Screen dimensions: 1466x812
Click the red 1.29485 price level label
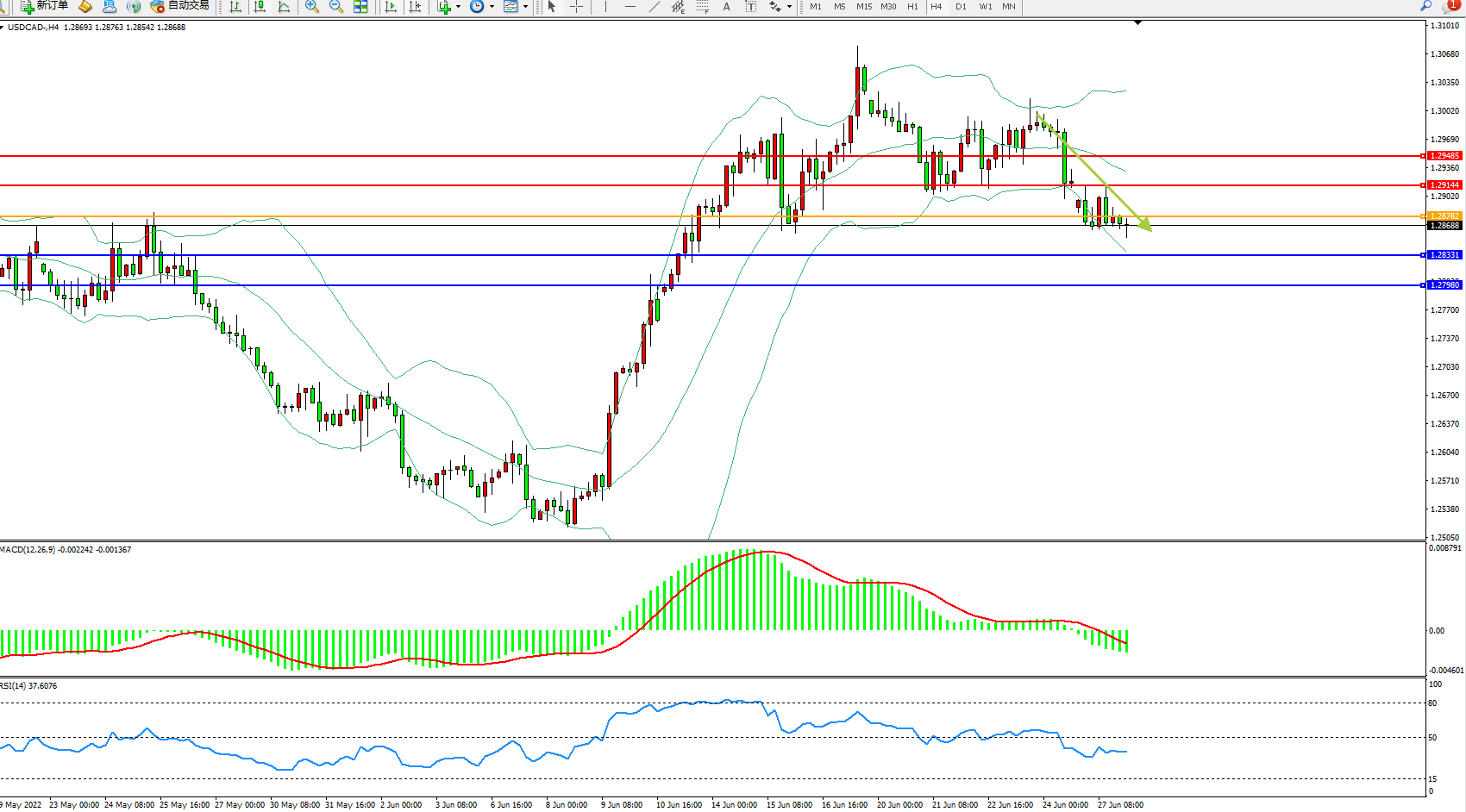pyautogui.click(x=1444, y=156)
